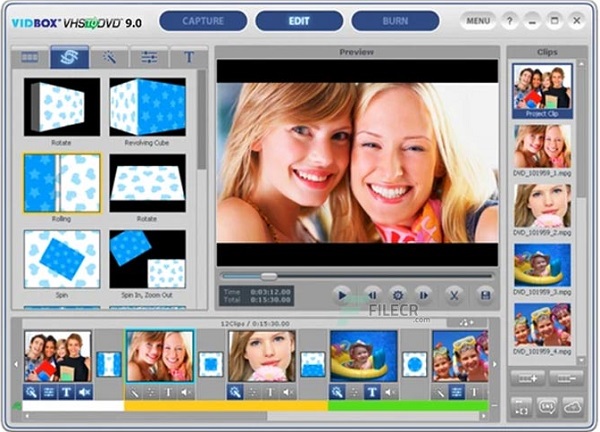Viewport: 600px width, 432px height.
Task: Select clip DVD_101959_4.mpg in Clips
Action: [543, 324]
